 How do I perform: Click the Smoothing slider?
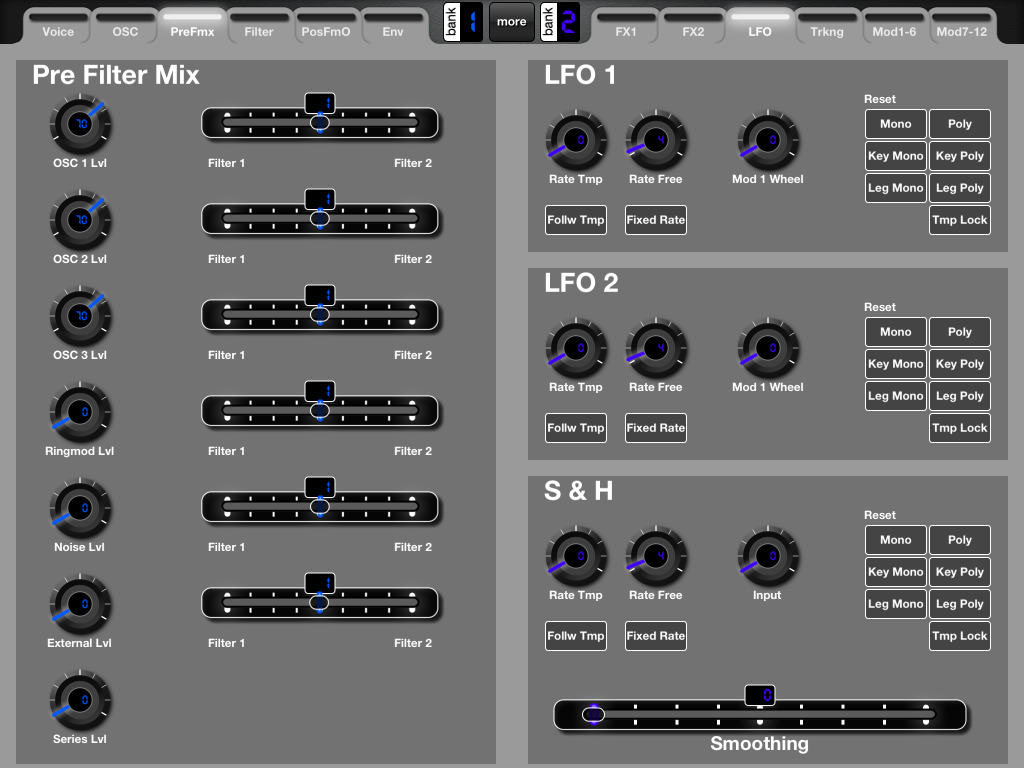pos(760,714)
